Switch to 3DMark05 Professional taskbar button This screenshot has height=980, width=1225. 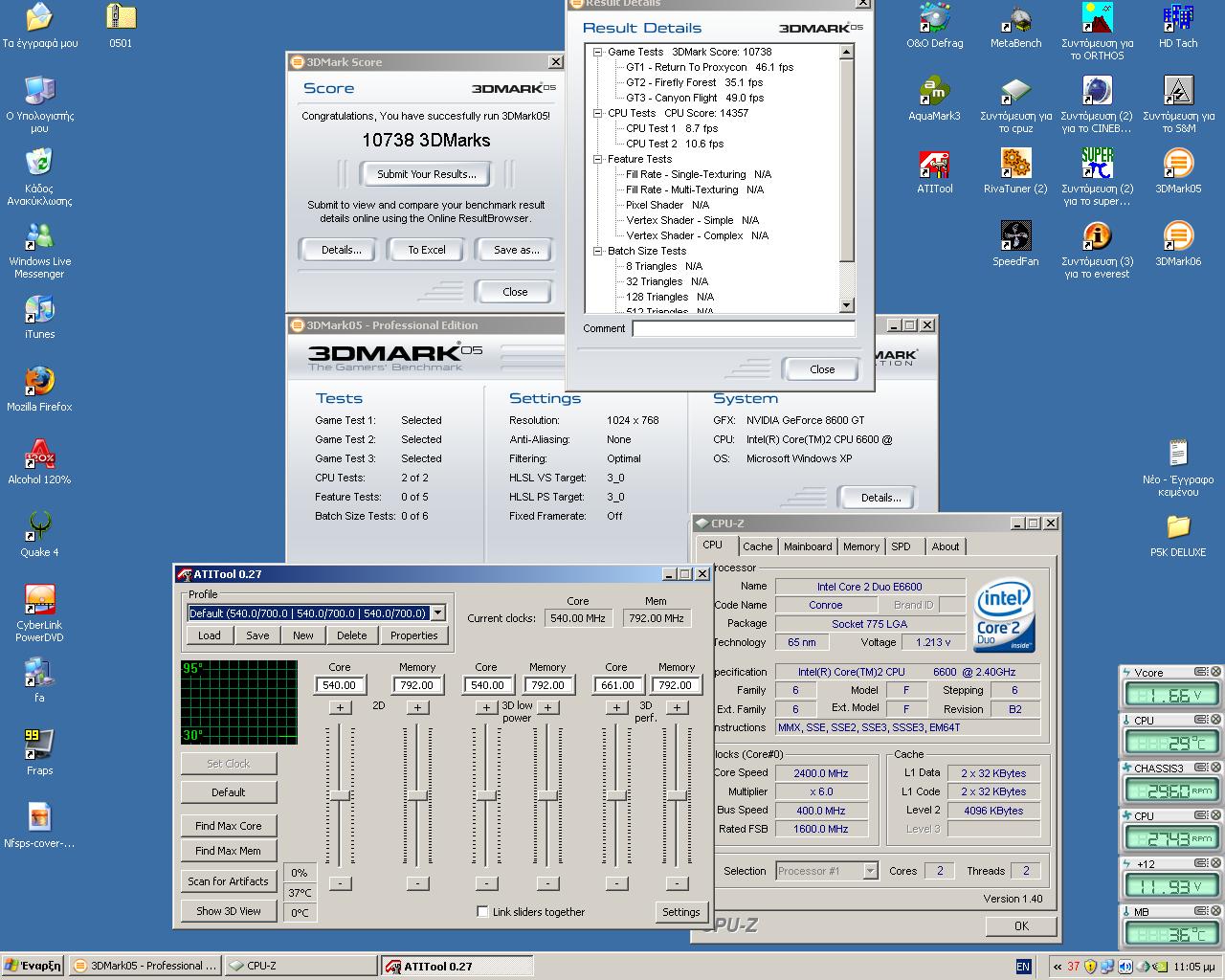pyautogui.click(x=145, y=966)
